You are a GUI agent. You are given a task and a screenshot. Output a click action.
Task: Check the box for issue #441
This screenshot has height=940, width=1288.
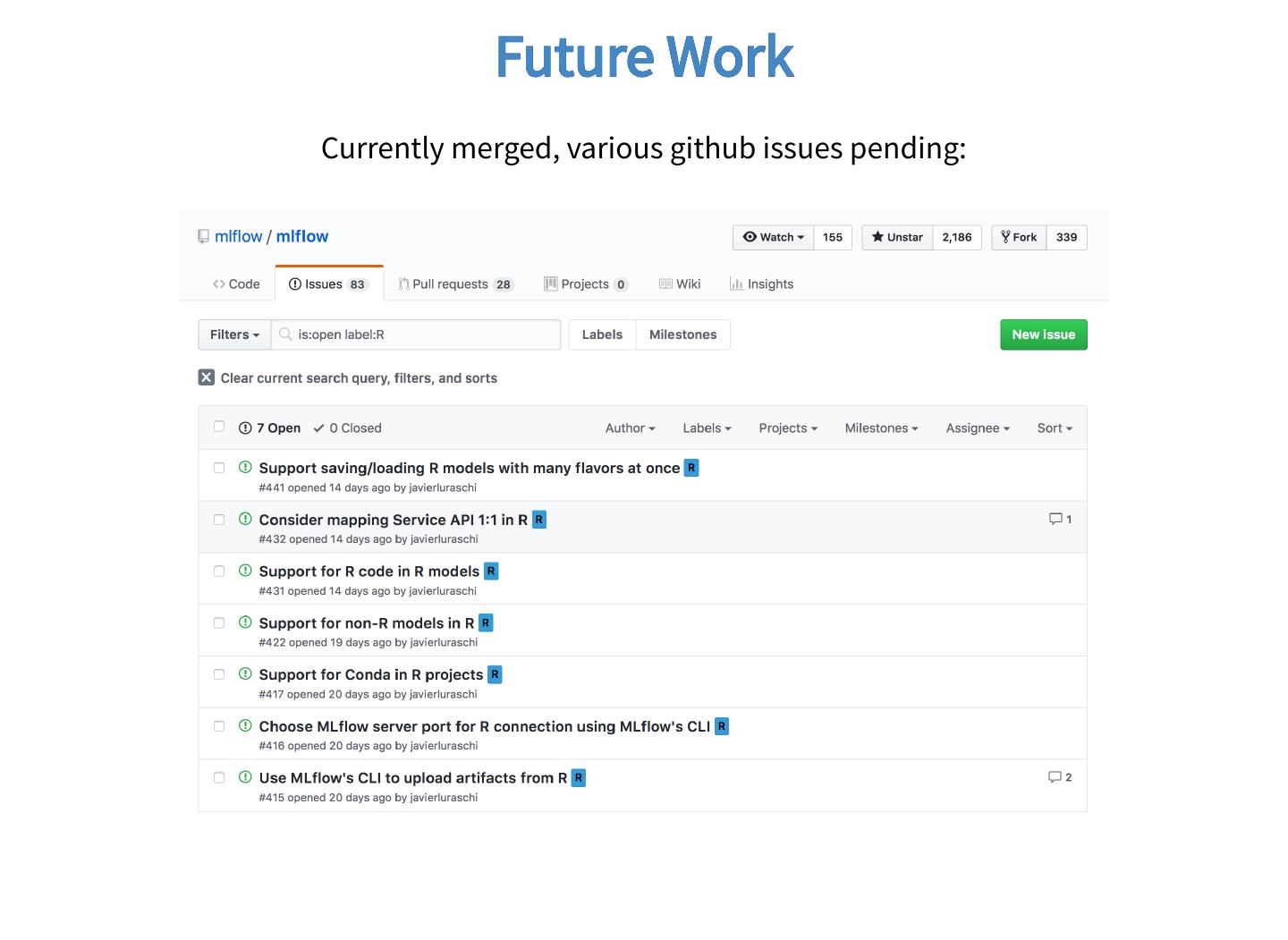pos(219,468)
